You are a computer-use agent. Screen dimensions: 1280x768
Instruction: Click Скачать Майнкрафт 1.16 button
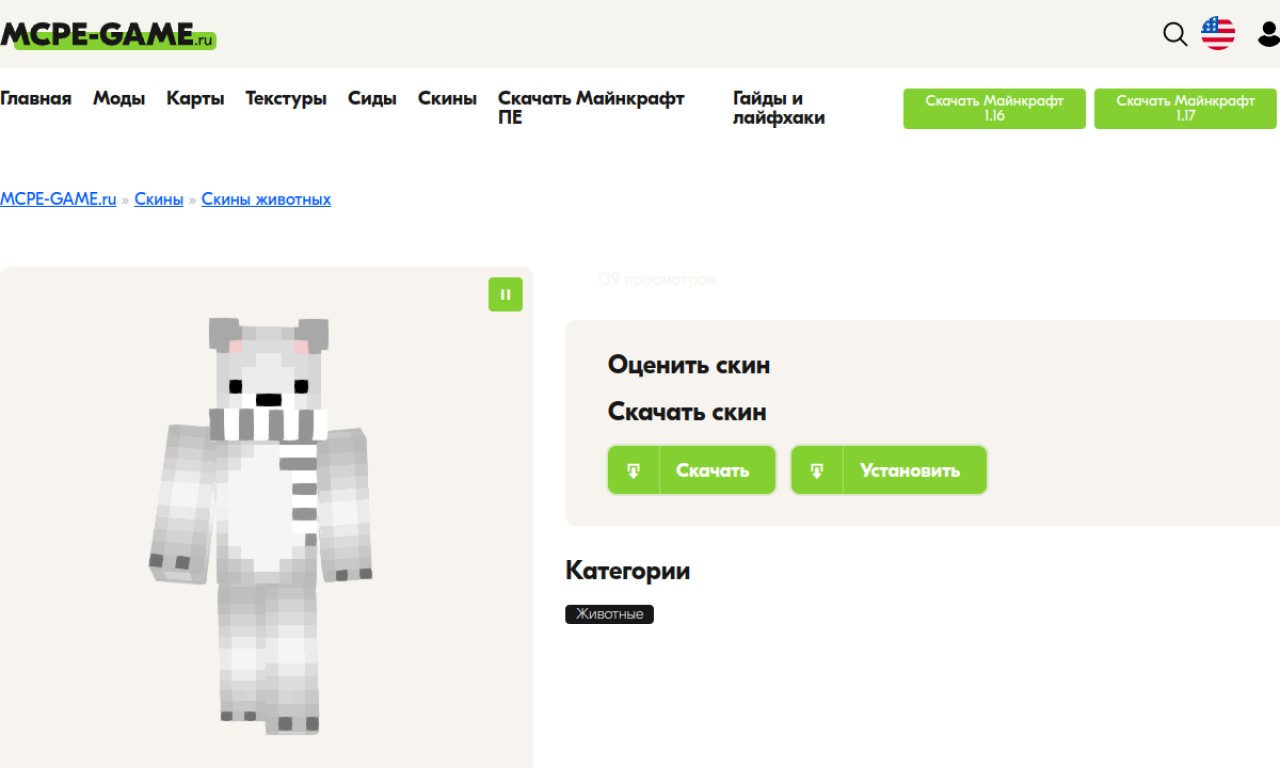pos(994,108)
